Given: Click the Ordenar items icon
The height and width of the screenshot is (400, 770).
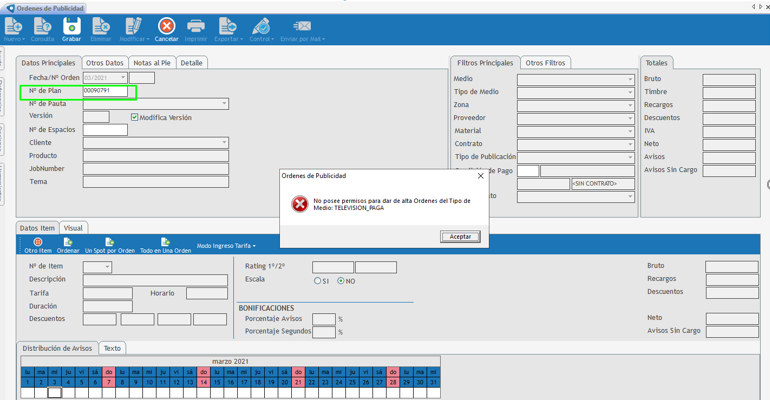Looking at the screenshot, I should pos(68,244).
